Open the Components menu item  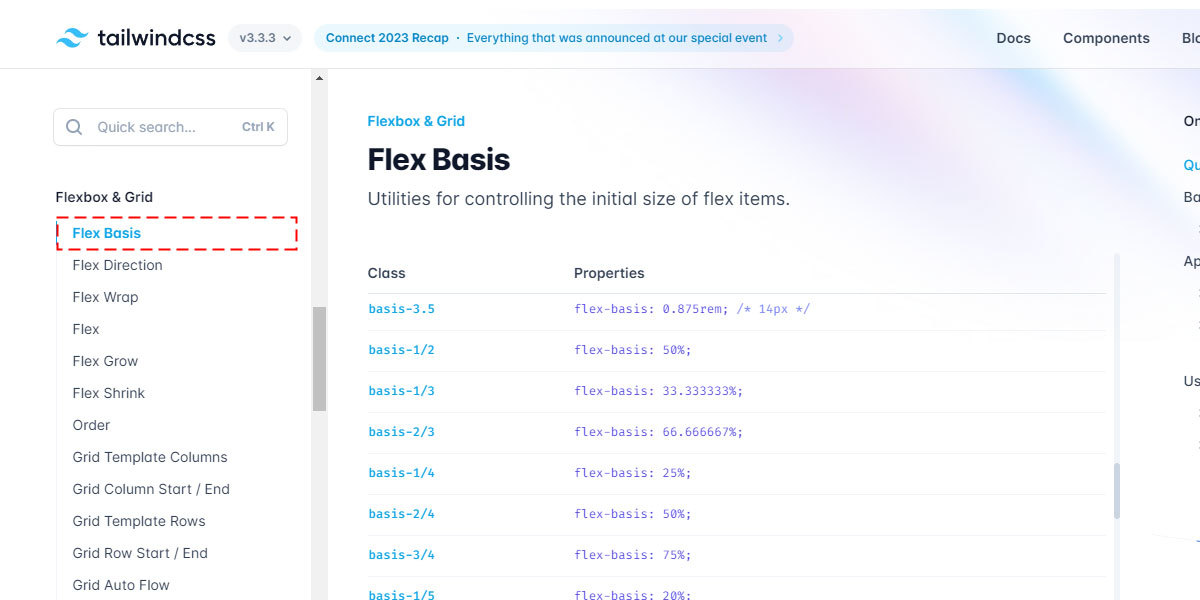pyautogui.click(x=1106, y=38)
